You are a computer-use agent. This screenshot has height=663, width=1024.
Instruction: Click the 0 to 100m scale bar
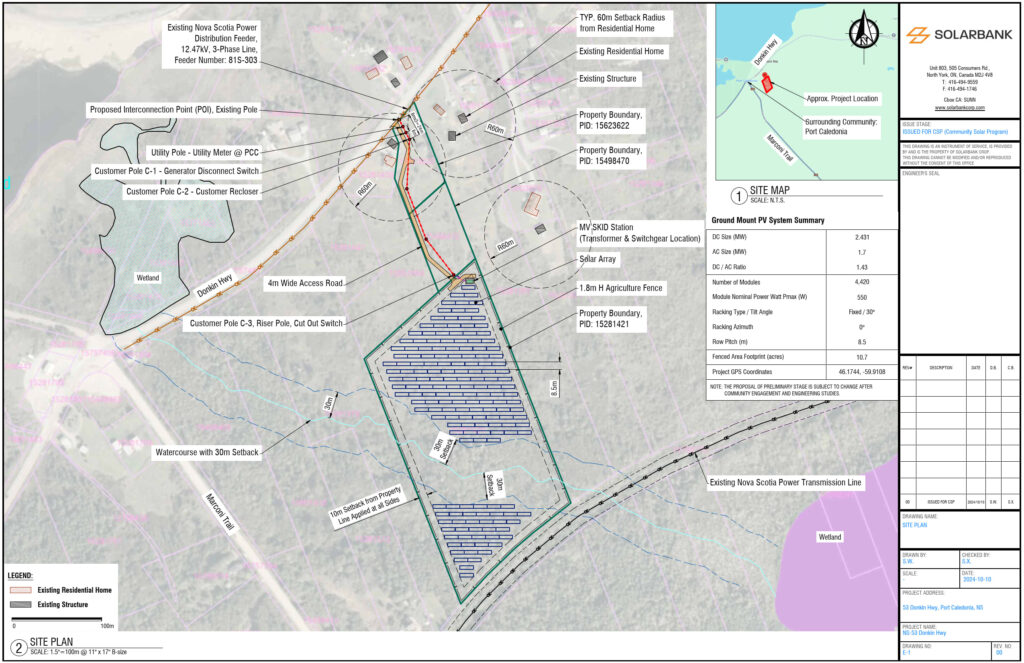[57, 619]
